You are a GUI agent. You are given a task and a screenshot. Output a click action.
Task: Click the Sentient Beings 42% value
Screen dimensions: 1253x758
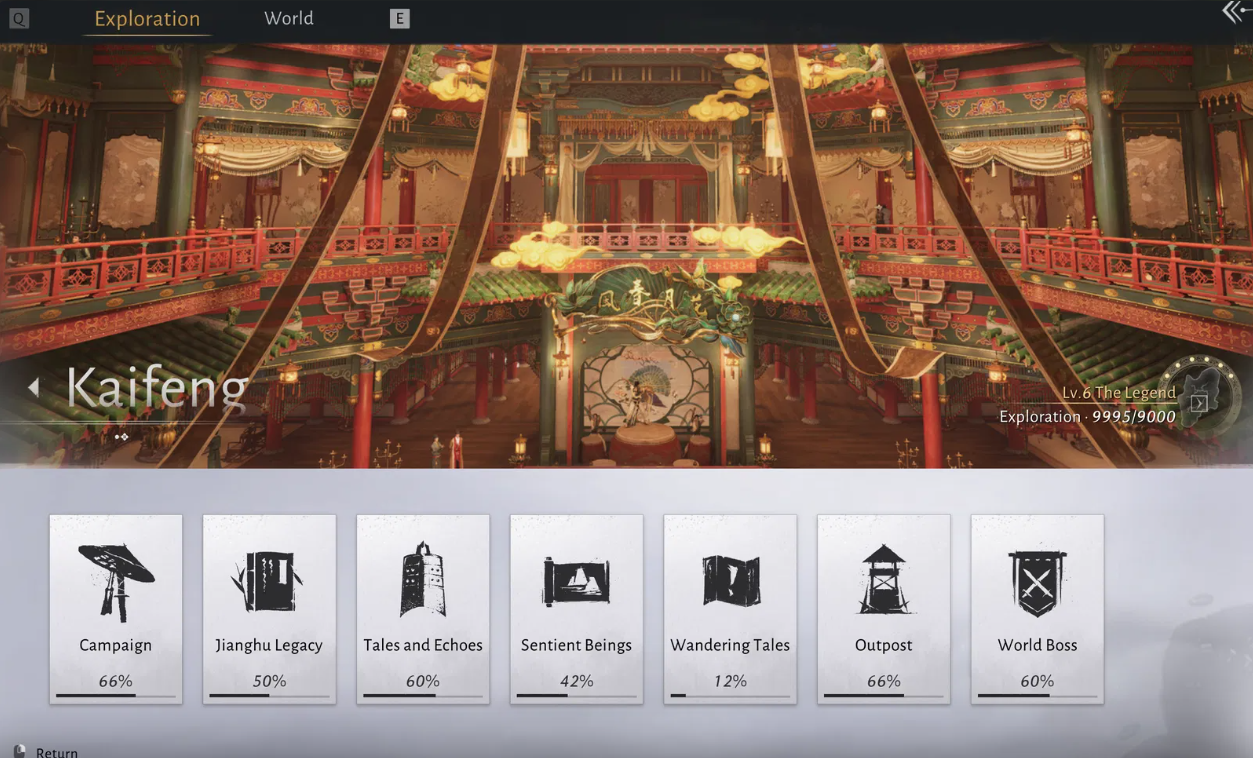click(x=576, y=681)
